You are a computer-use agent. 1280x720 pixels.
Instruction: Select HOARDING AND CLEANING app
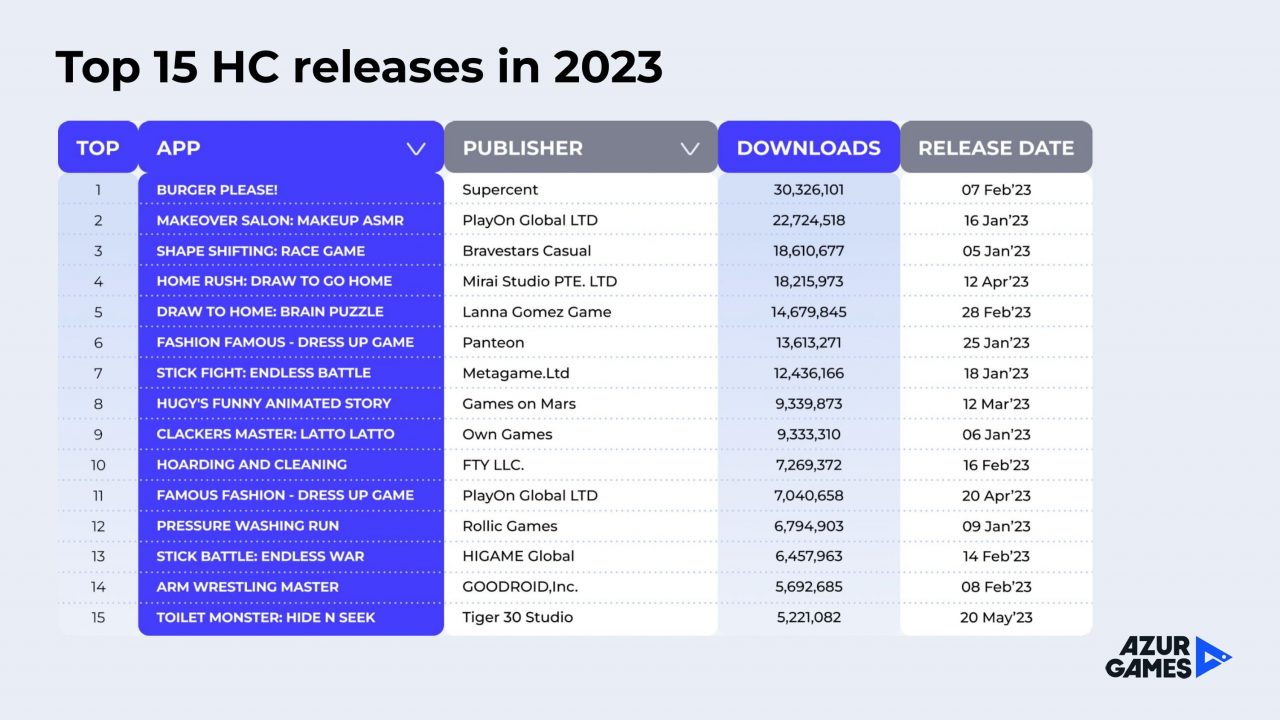point(252,465)
